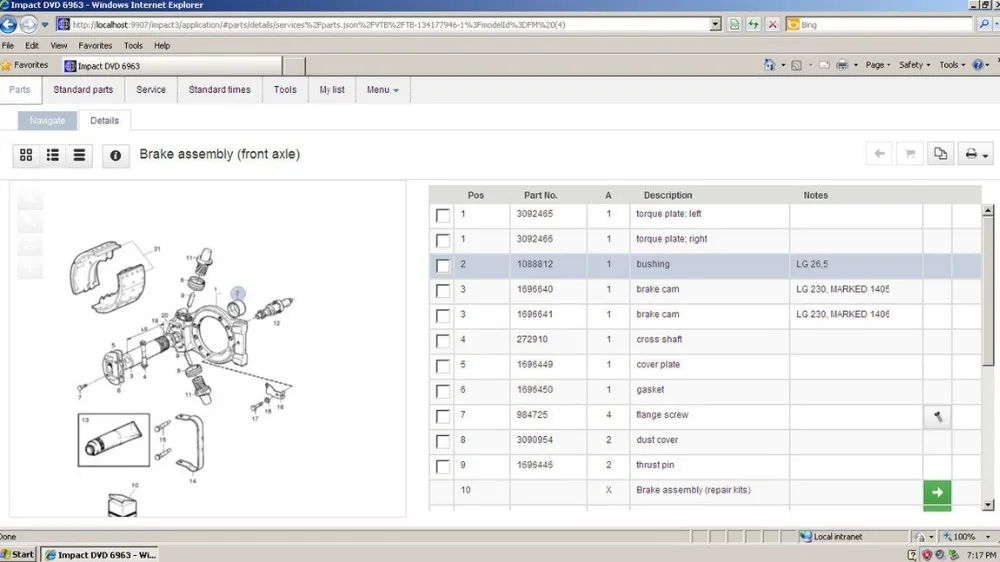Screen dimensions: 1000x562
Task: Check box for bushing row
Action: tap(443, 265)
